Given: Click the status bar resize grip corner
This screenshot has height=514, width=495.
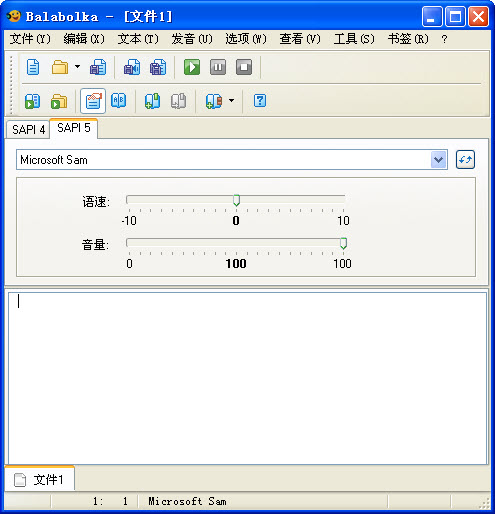Looking at the screenshot, I should [x=485, y=503].
